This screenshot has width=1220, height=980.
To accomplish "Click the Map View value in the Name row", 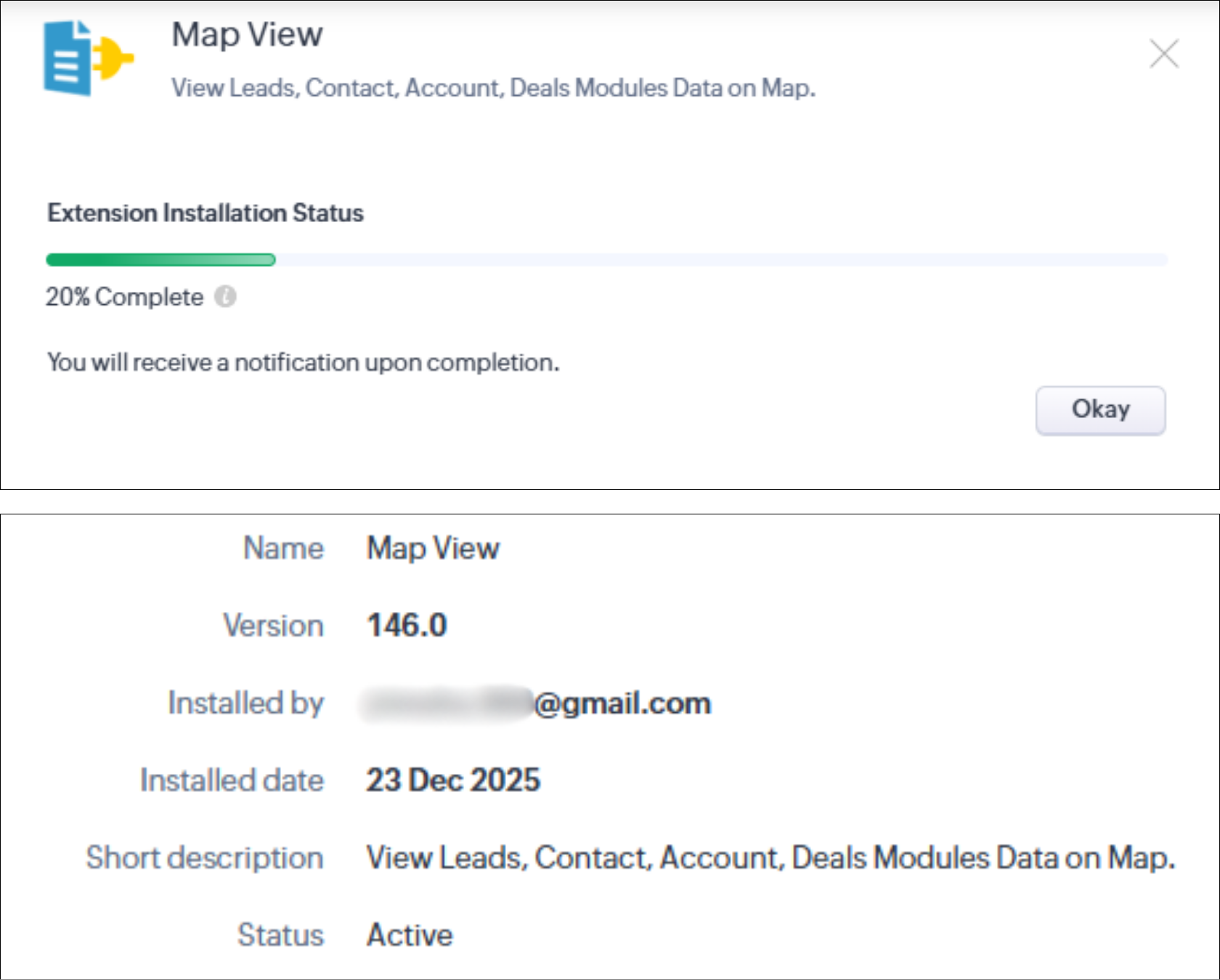I will (x=433, y=548).
